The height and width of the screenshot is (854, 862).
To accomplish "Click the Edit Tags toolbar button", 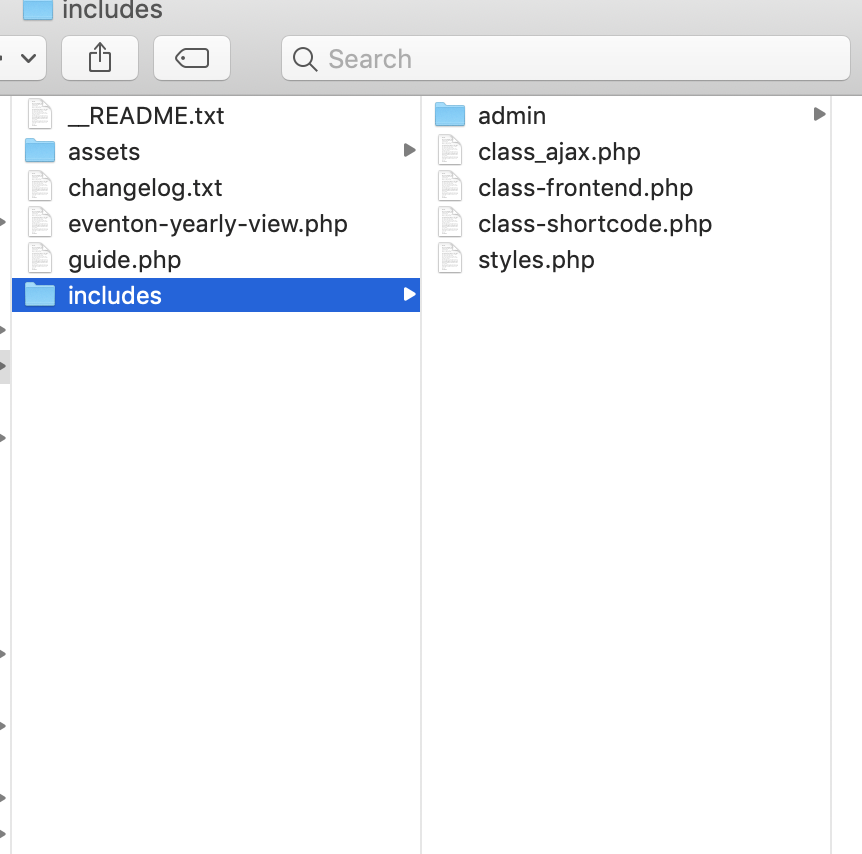I will click(x=192, y=59).
